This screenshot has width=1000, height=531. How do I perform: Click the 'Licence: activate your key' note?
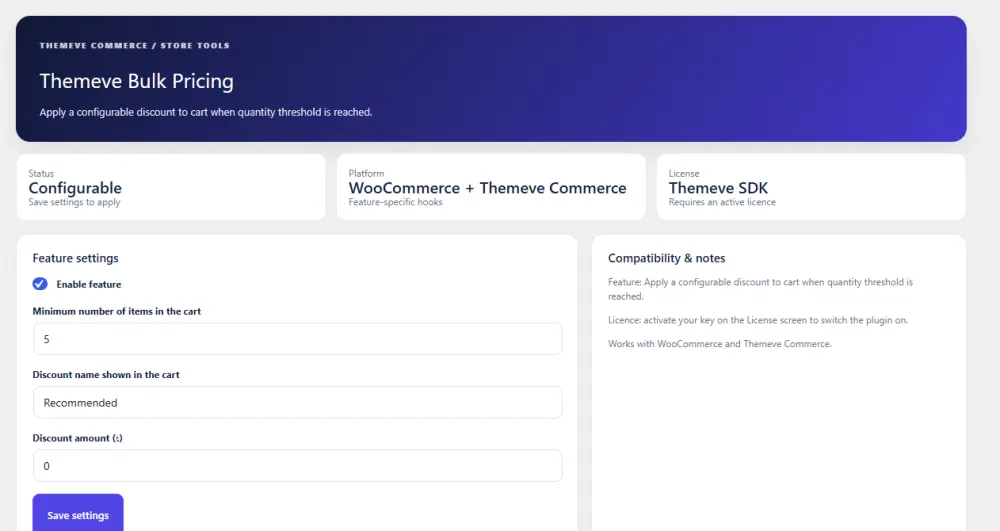pyautogui.click(x=758, y=320)
